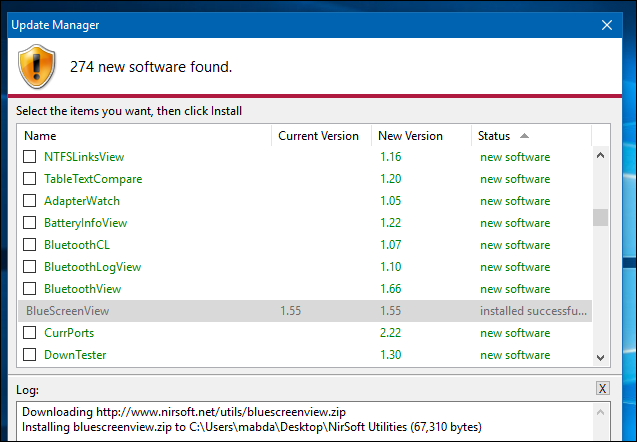The image size is (637, 442).
Task: Tick the TableTextCompare checkbox
Action: [x=29, y=179]
